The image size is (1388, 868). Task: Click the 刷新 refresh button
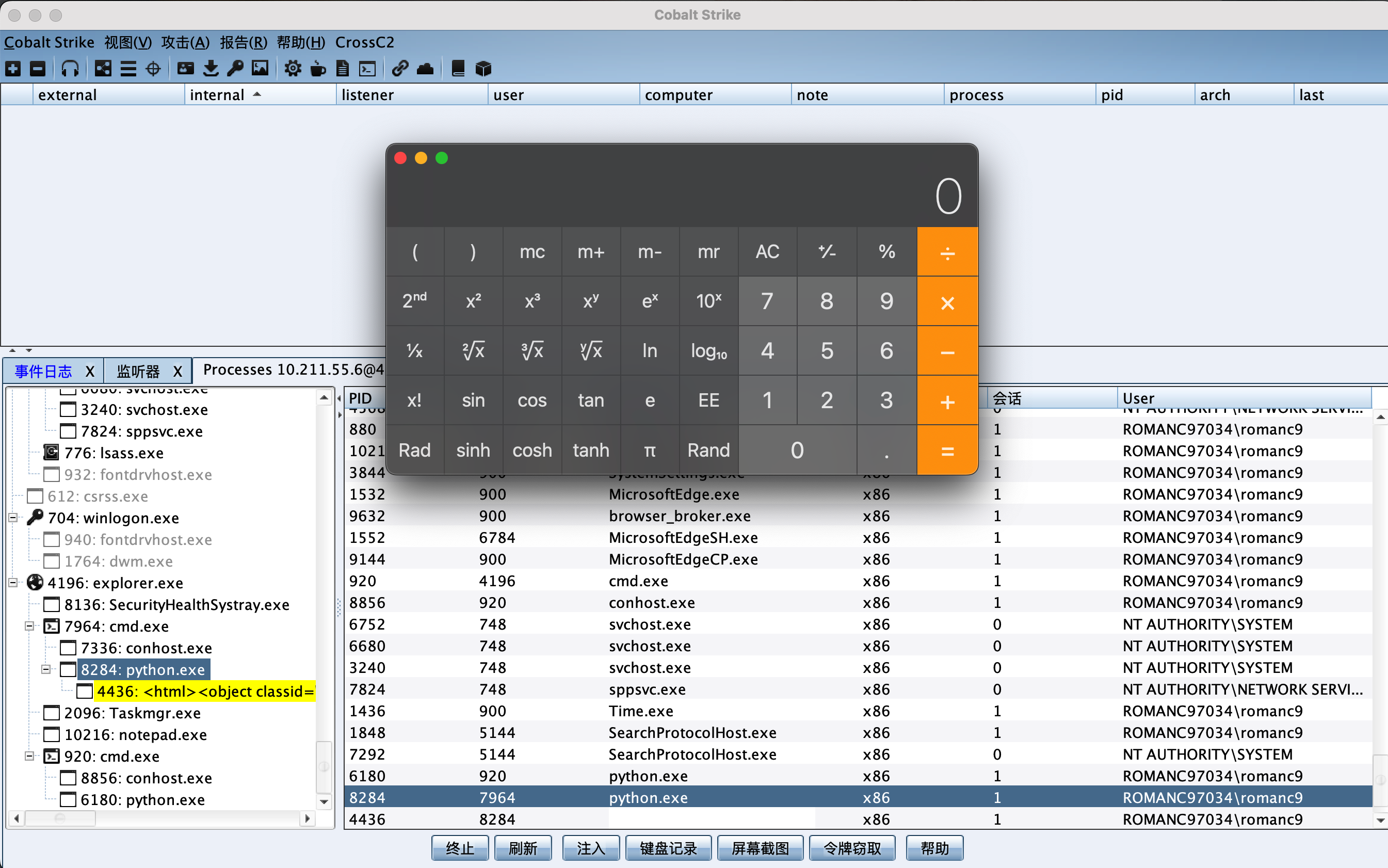523,848
